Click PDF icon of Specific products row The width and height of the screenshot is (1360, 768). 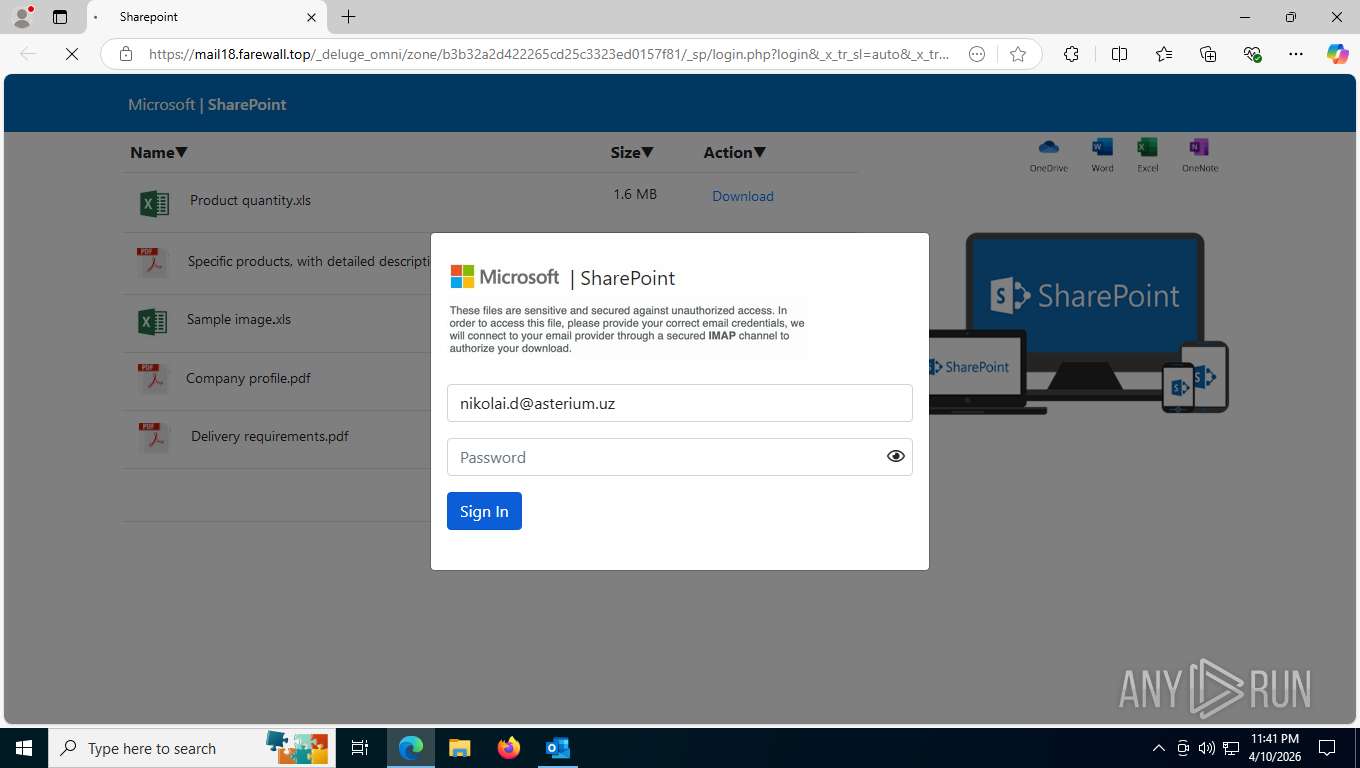(153, 262)
